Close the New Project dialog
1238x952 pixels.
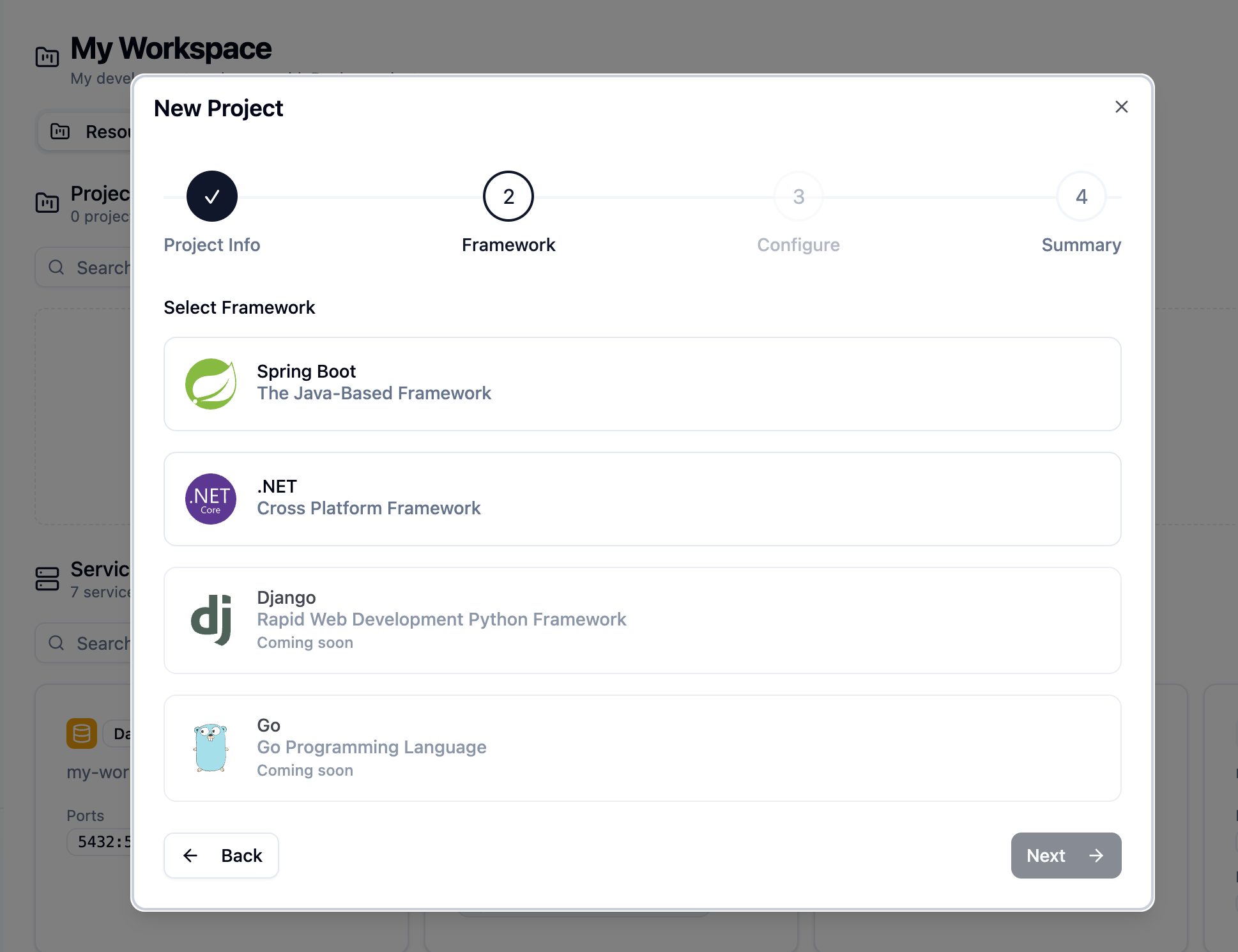point(1122,107)
